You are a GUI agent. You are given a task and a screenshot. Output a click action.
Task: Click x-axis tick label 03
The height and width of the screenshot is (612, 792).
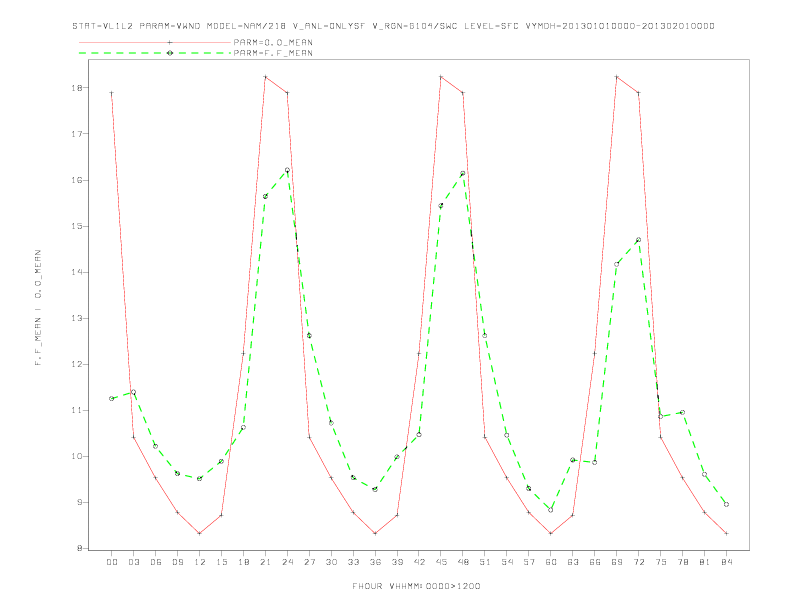pos(134,562)
